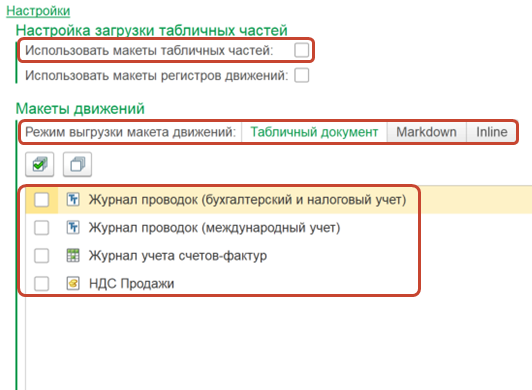532x390 pixels.
Task: Open the Настройки link
Action: tap(38, 11)
